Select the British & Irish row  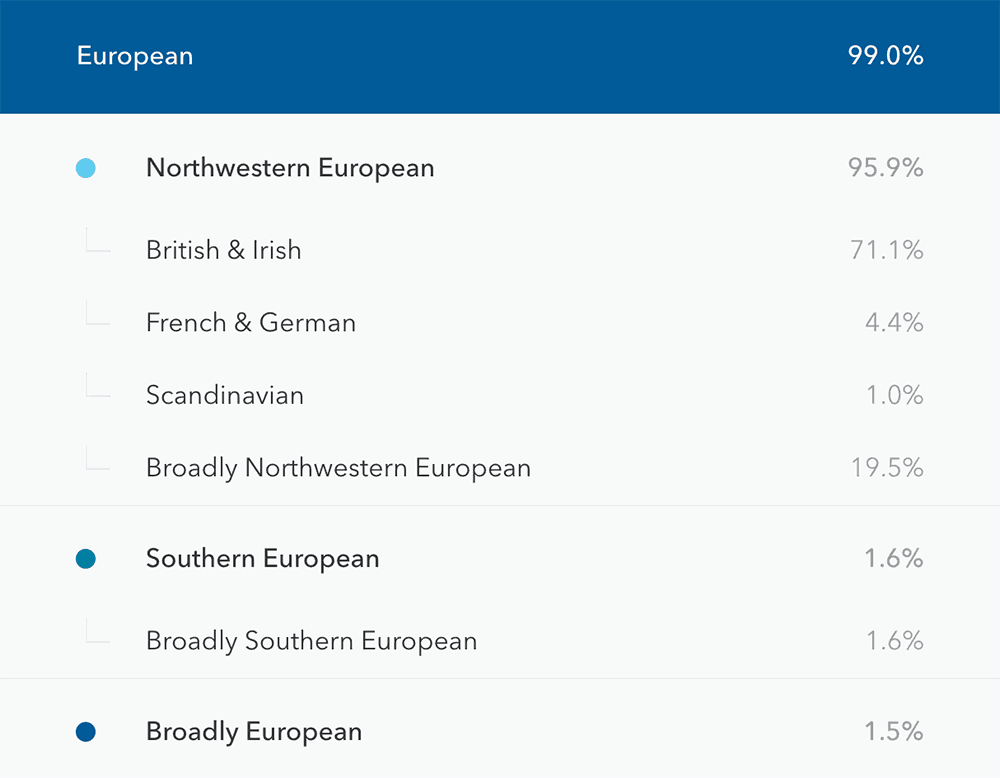click(223, 250)
